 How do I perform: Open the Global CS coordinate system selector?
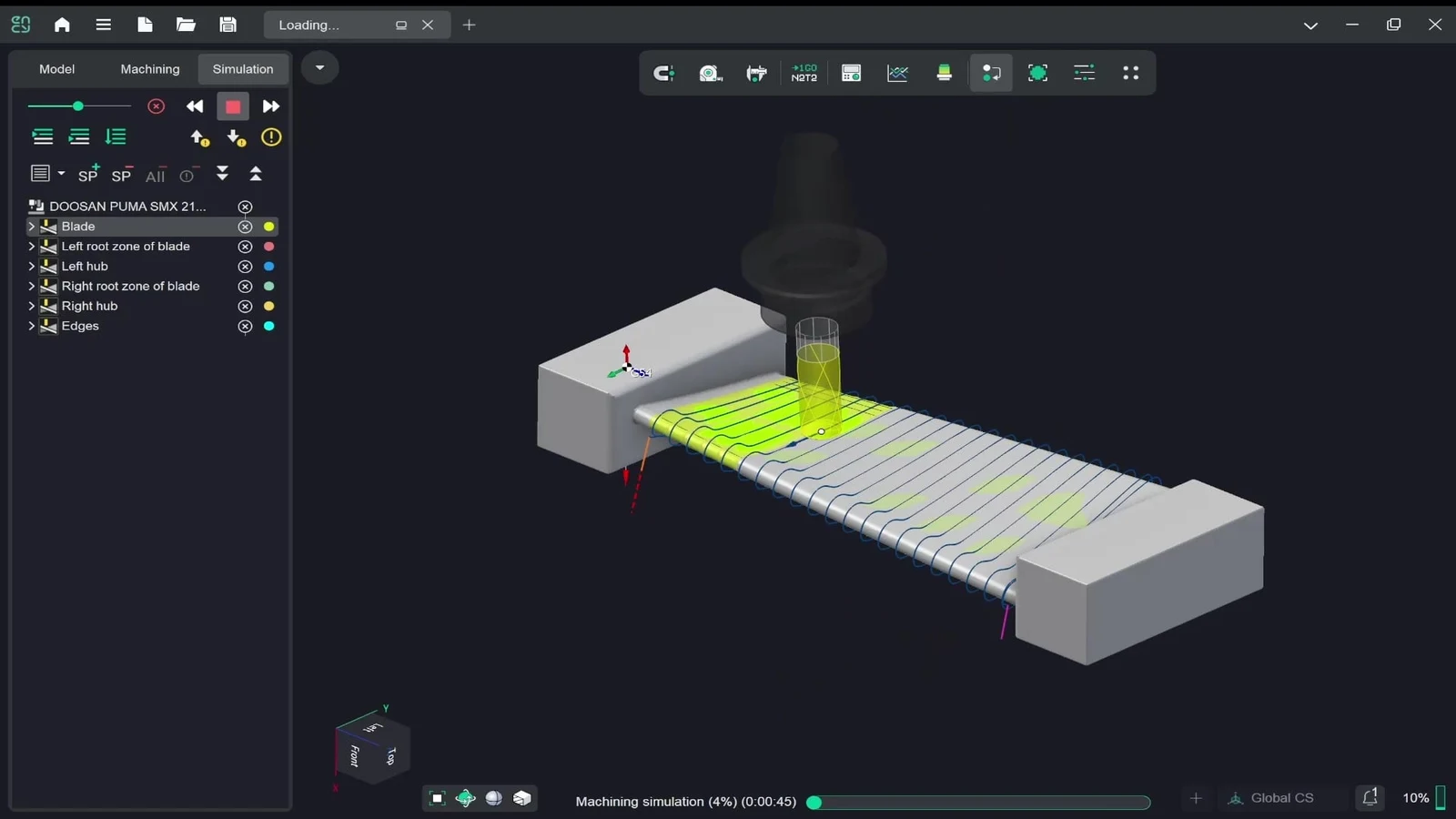1271,798
